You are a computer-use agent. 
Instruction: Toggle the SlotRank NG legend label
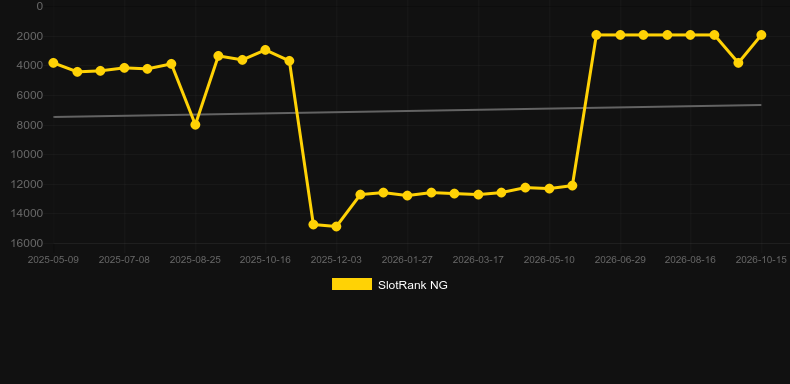point(413,285)
